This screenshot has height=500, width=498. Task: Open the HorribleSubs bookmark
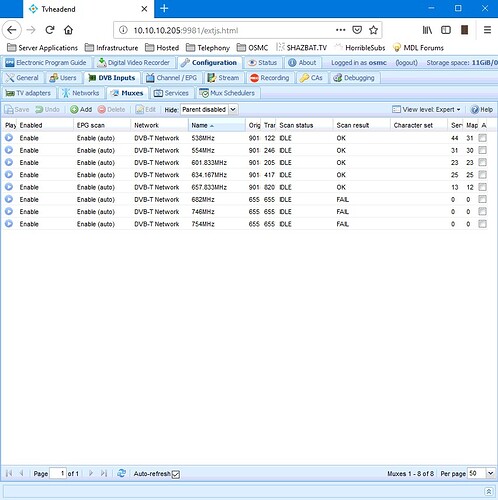(x=360, y=48)
